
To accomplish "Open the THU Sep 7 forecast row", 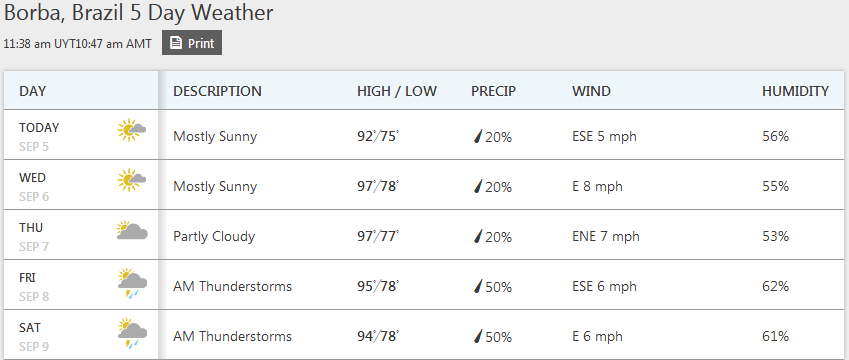I will pos(424,234).
